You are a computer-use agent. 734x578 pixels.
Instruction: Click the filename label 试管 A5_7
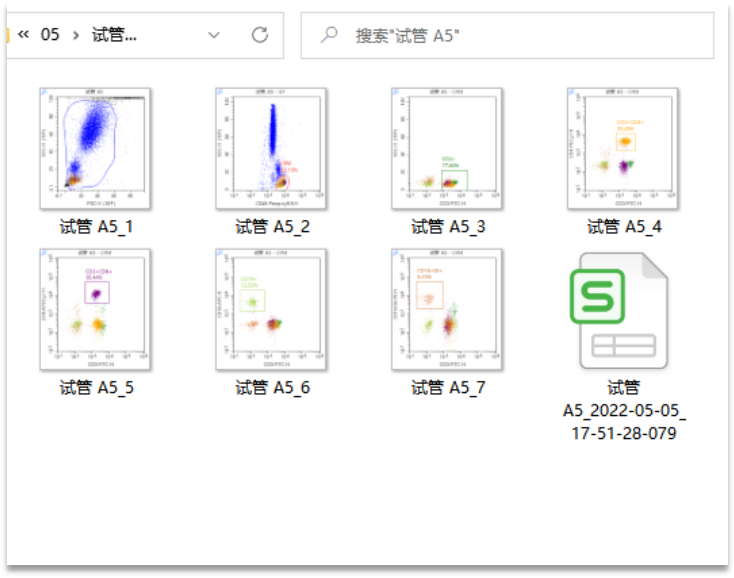[448, 387]
